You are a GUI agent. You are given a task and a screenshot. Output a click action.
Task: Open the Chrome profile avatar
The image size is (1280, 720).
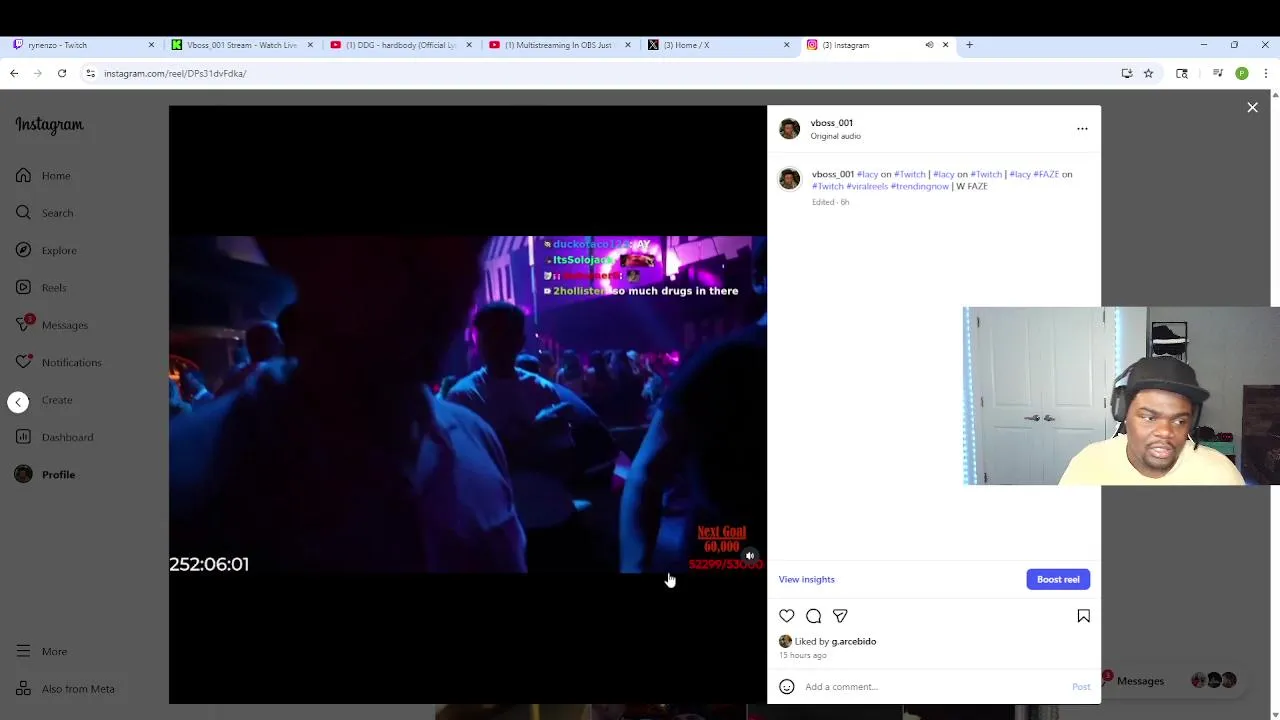click(1242, 73)
